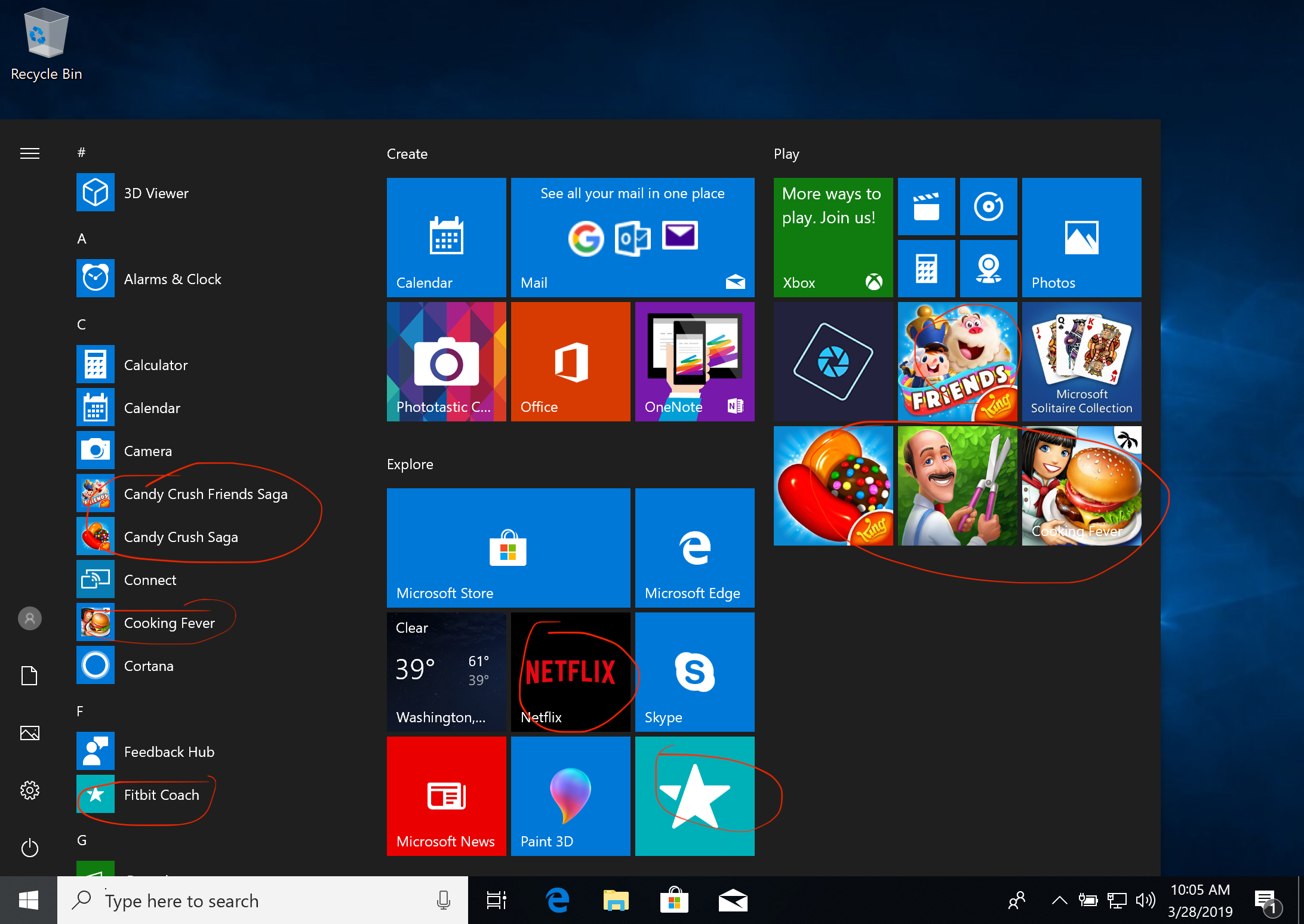
Task: Launch the Phototastic Collage tile
Action: pyautogui.click(x=446, y=361)
